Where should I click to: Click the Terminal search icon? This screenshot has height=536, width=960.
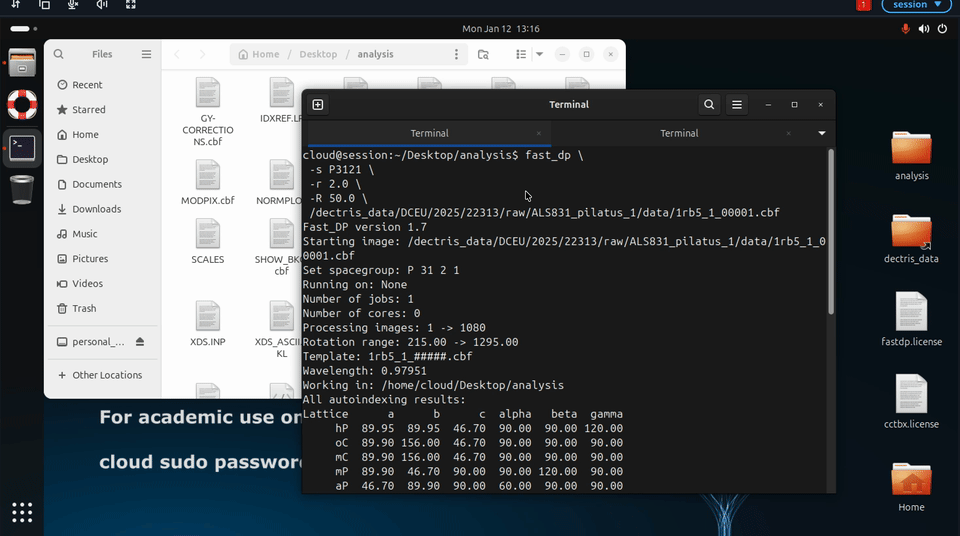pos(709,105)
